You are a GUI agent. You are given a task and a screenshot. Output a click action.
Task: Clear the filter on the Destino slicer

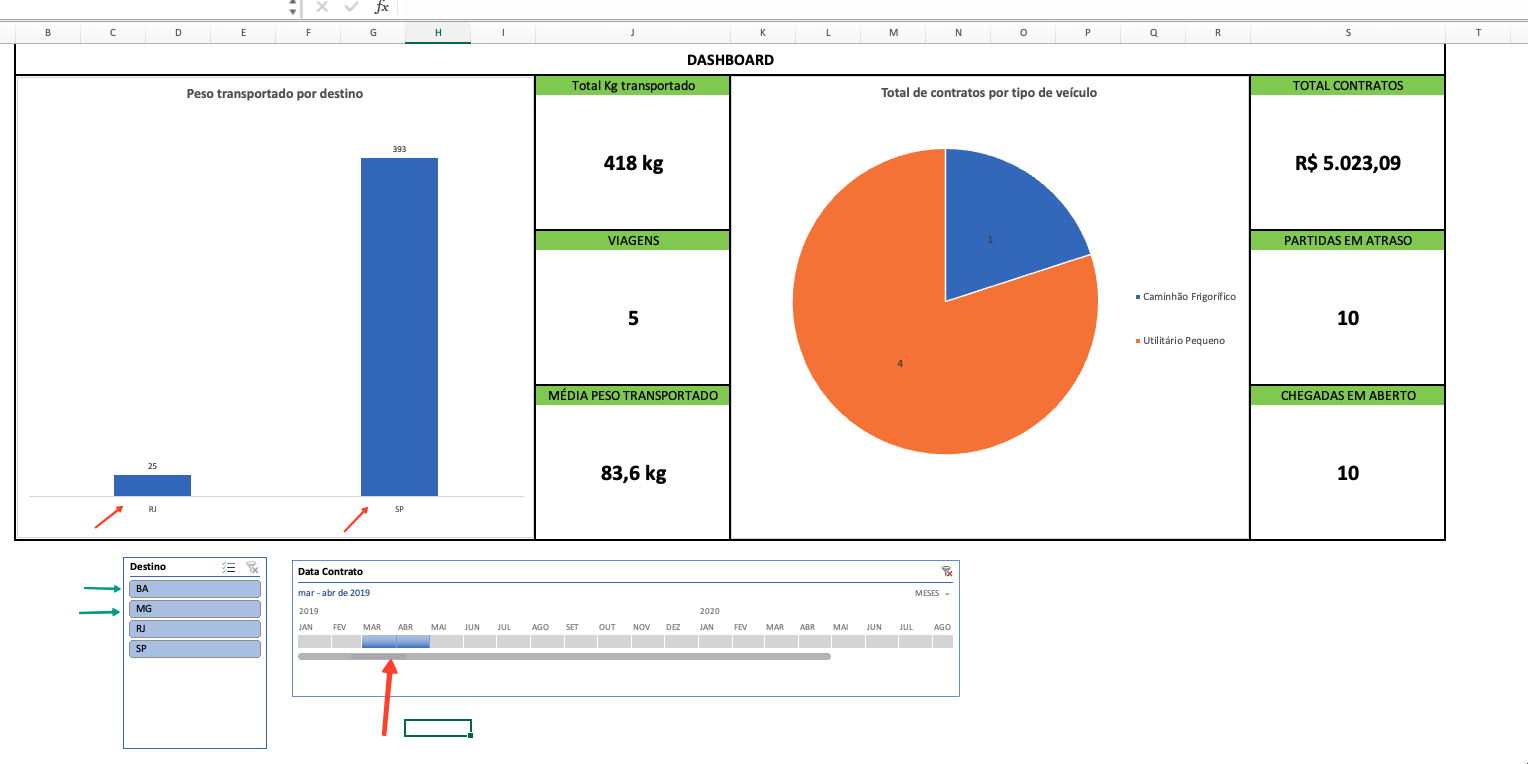click(252, 567)
